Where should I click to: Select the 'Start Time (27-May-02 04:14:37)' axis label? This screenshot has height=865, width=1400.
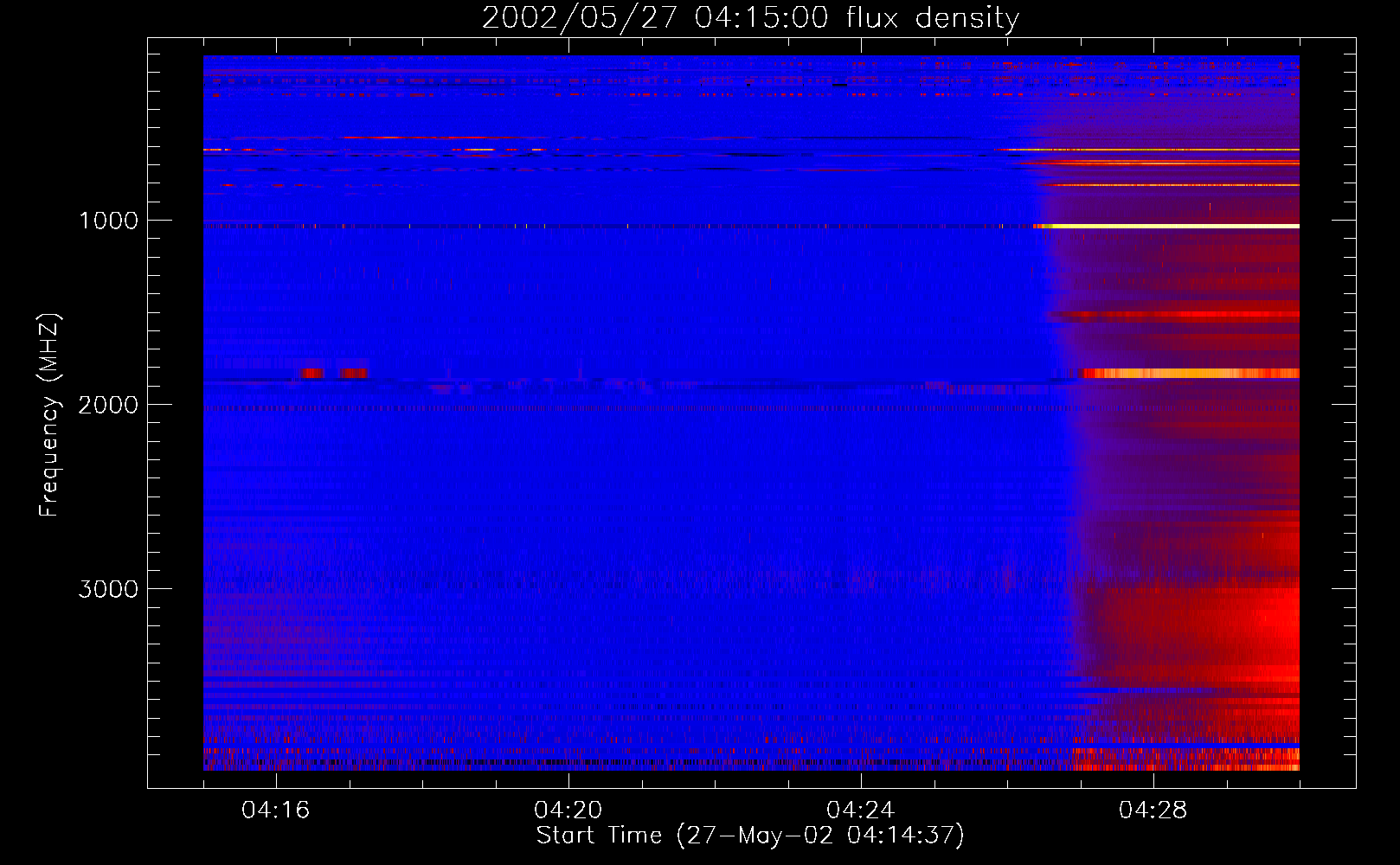(x=750, y=836)
